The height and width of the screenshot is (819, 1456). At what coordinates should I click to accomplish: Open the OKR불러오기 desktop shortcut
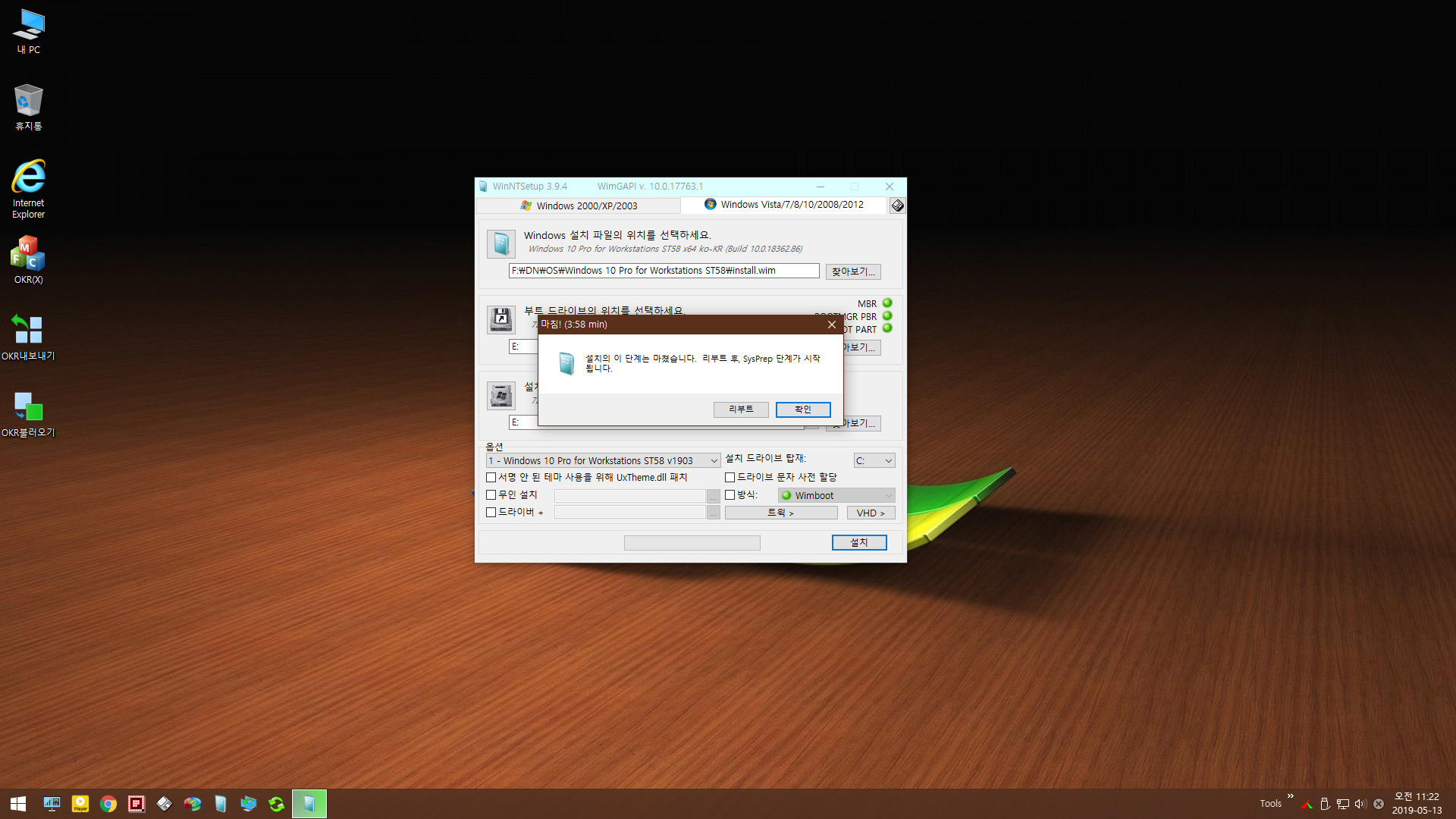(28, 414)
